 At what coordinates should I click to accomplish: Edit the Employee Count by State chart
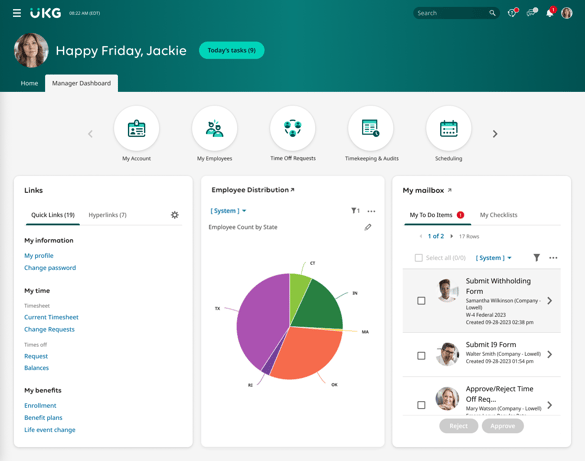[368, 227]
